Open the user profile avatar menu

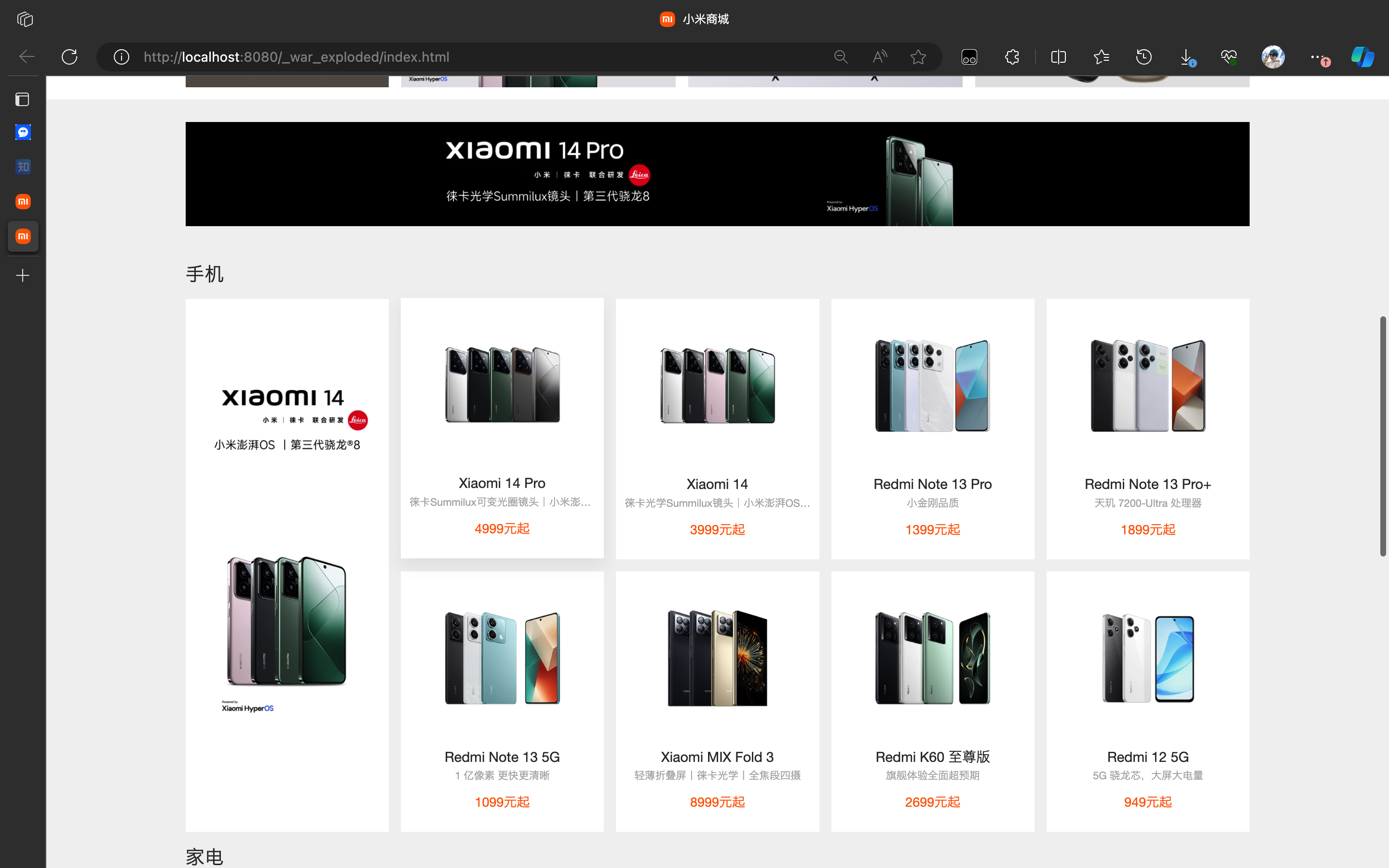pyautogui.click(x=1272, y=57)
